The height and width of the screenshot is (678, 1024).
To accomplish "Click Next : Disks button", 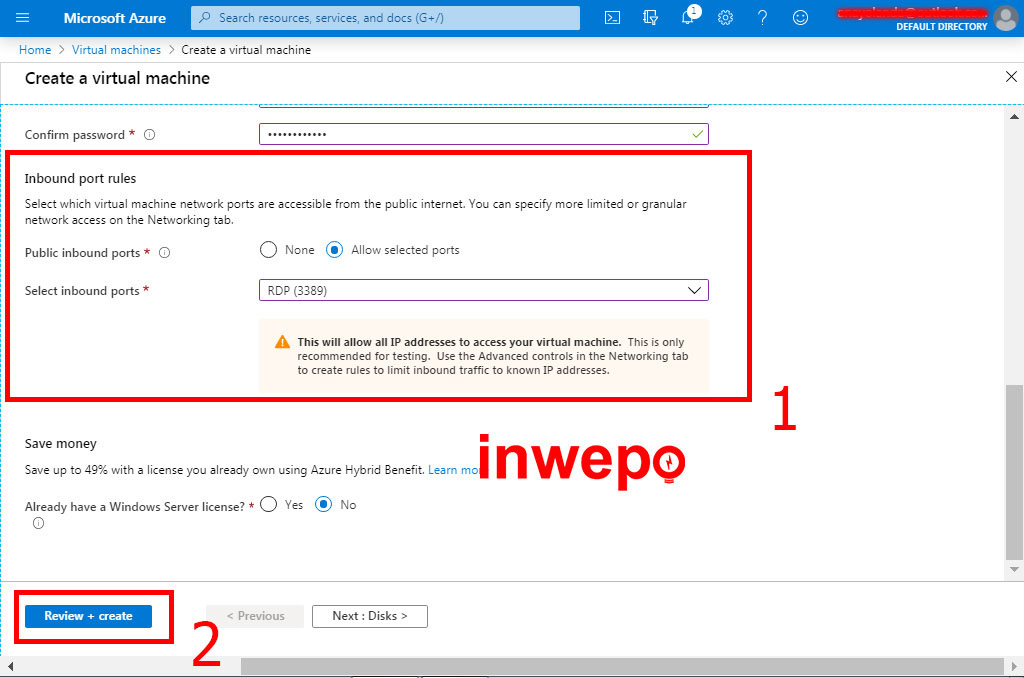I will (370, 616).
